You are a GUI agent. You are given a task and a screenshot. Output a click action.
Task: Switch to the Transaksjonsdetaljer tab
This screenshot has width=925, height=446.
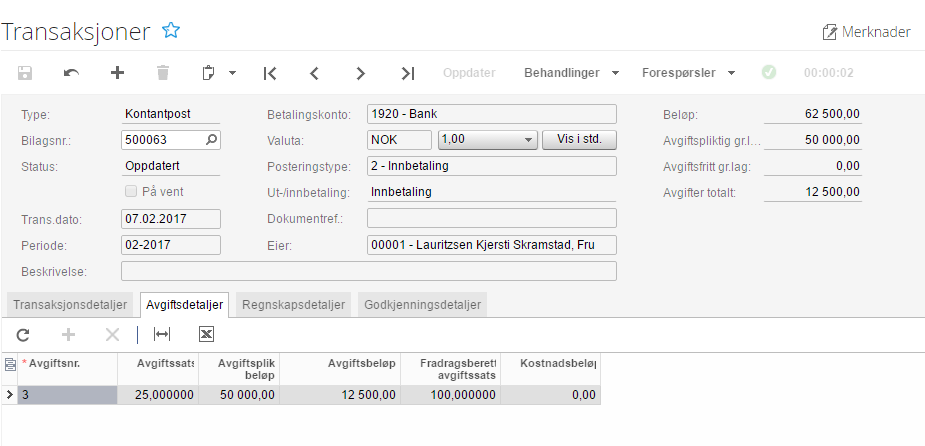[x=71, y=305]
